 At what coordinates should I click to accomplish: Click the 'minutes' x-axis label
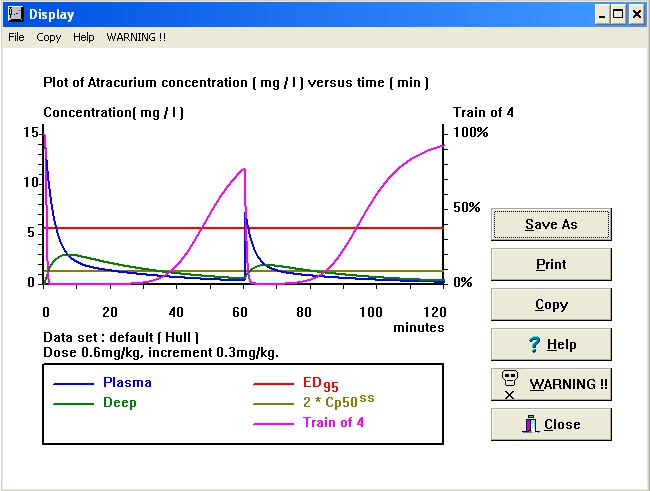418,327
